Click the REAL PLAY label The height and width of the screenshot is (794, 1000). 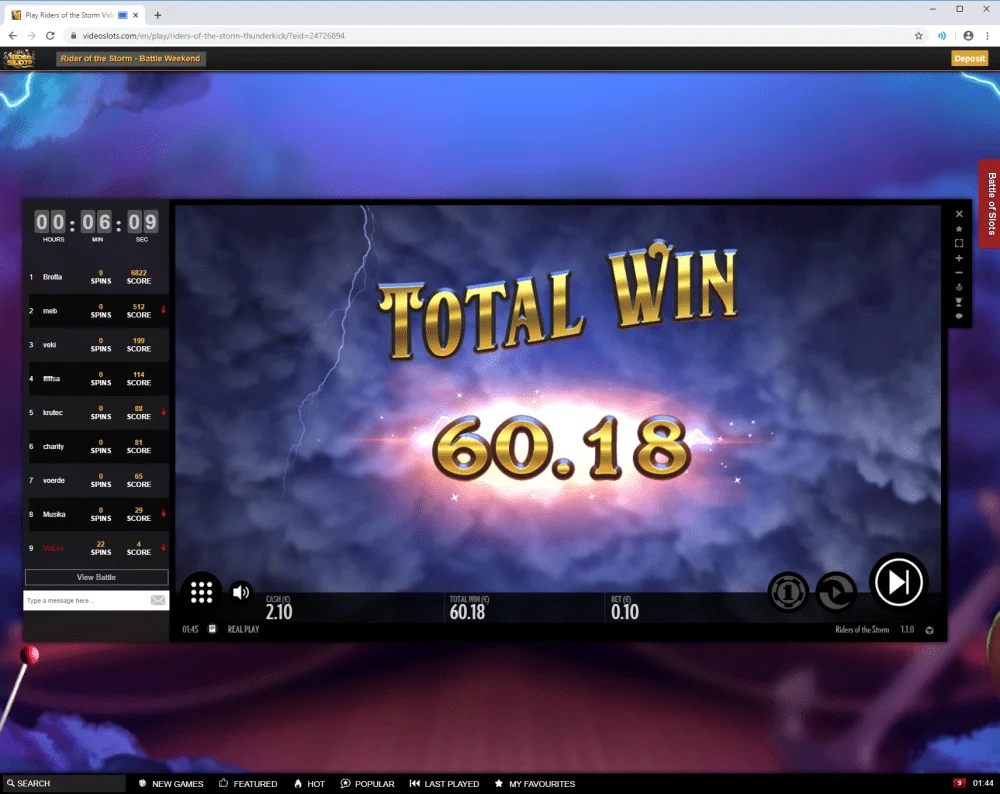click(243, 629)
